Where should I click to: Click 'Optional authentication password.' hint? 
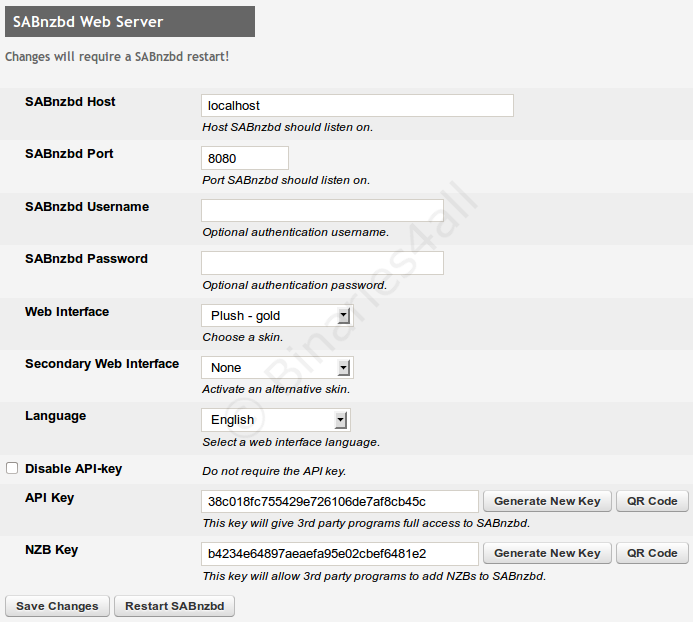[x=295, y=285]
